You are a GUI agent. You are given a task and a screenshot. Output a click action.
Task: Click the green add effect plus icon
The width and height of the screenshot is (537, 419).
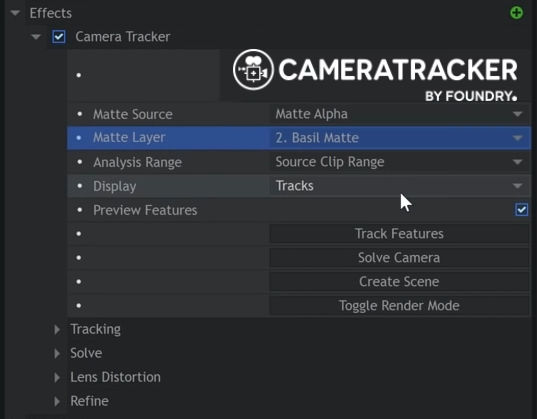[x=516, y=13]
